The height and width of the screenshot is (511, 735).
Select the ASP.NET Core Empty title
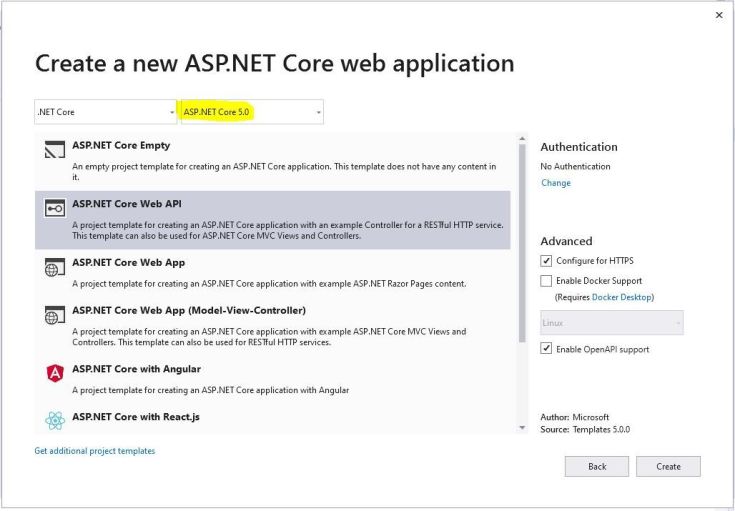click(x=121, y=146)
